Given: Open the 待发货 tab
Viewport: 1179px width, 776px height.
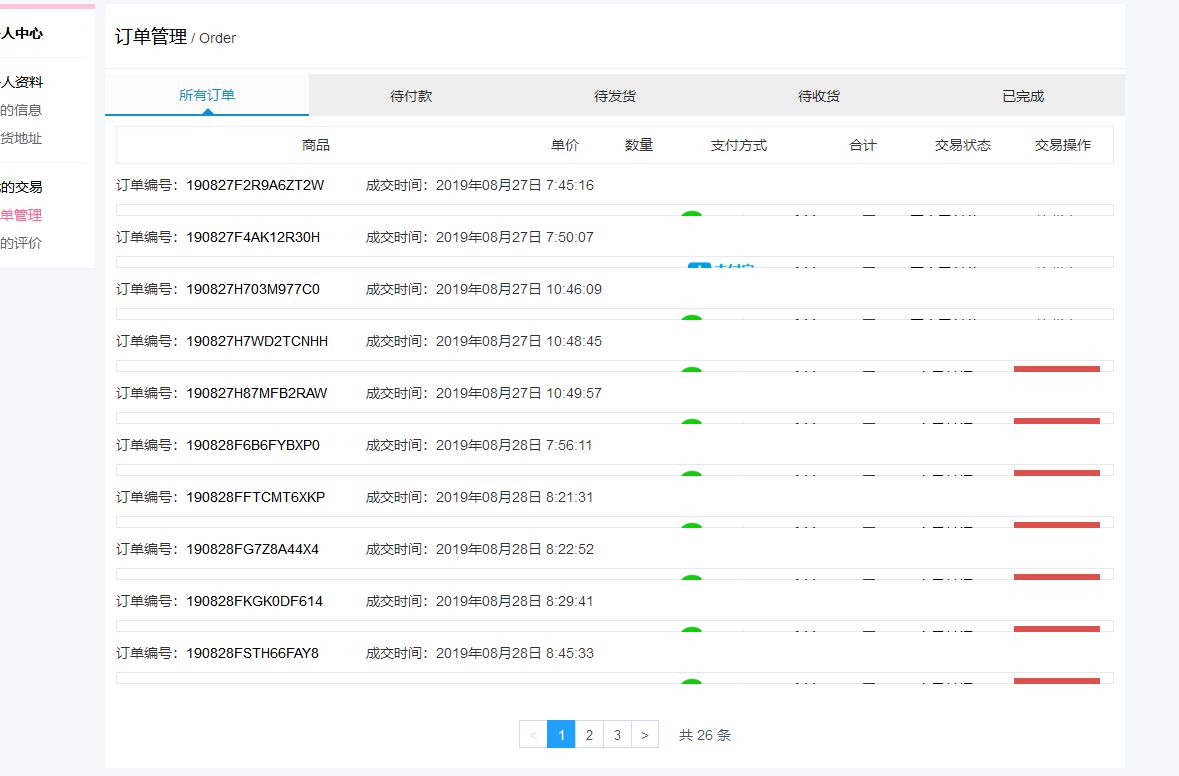Looking at the screenshot, I should tap(614, 95).
